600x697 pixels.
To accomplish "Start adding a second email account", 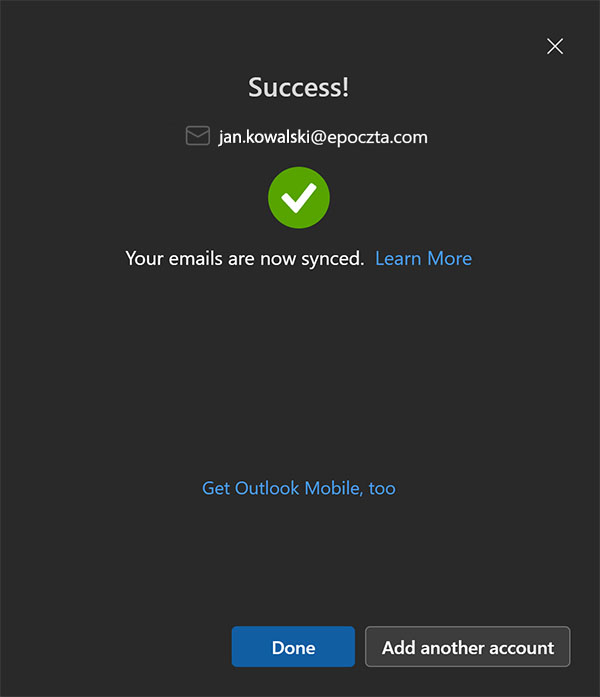I will click(467, 647).
